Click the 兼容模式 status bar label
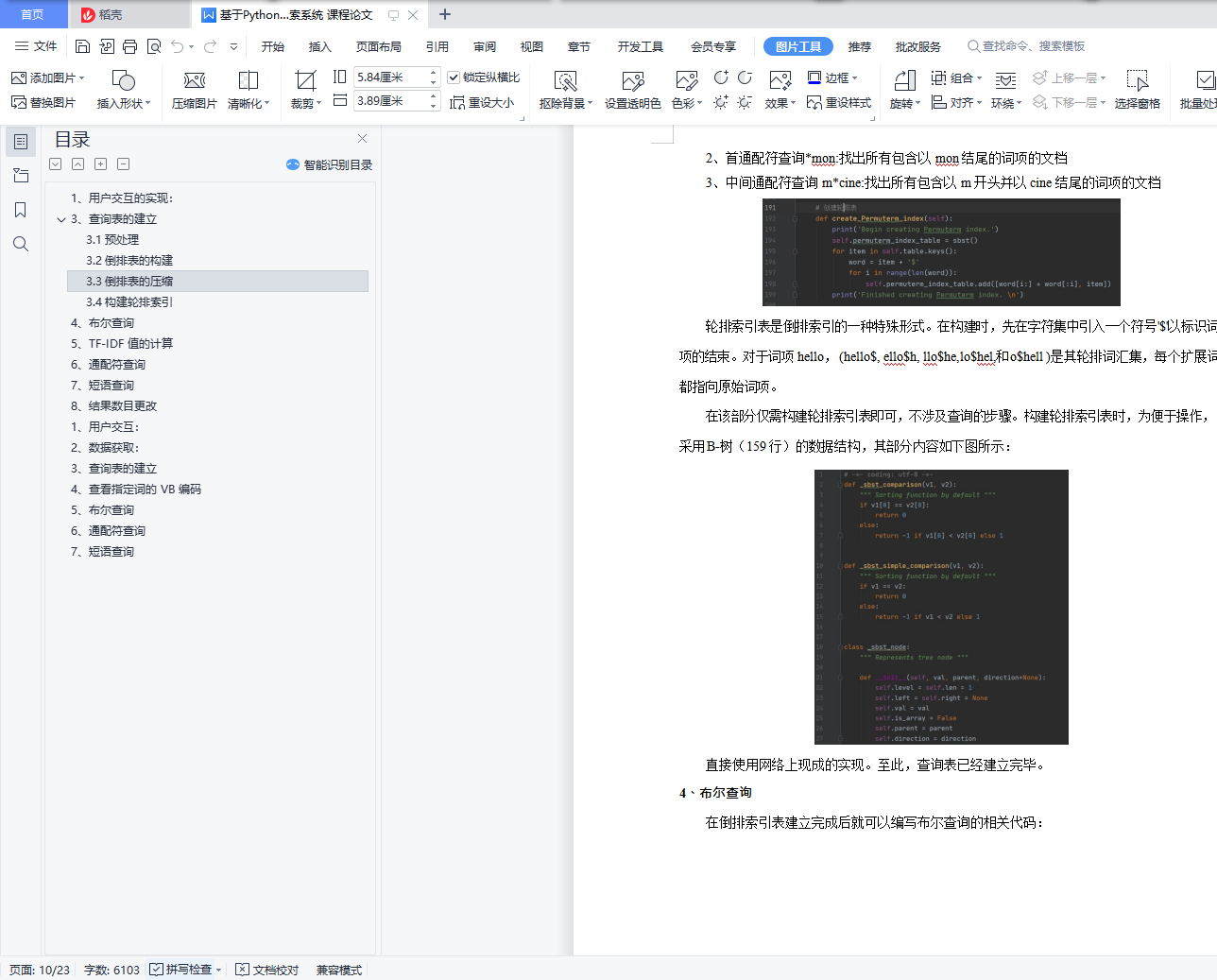1217x980 pixels. 339,970
